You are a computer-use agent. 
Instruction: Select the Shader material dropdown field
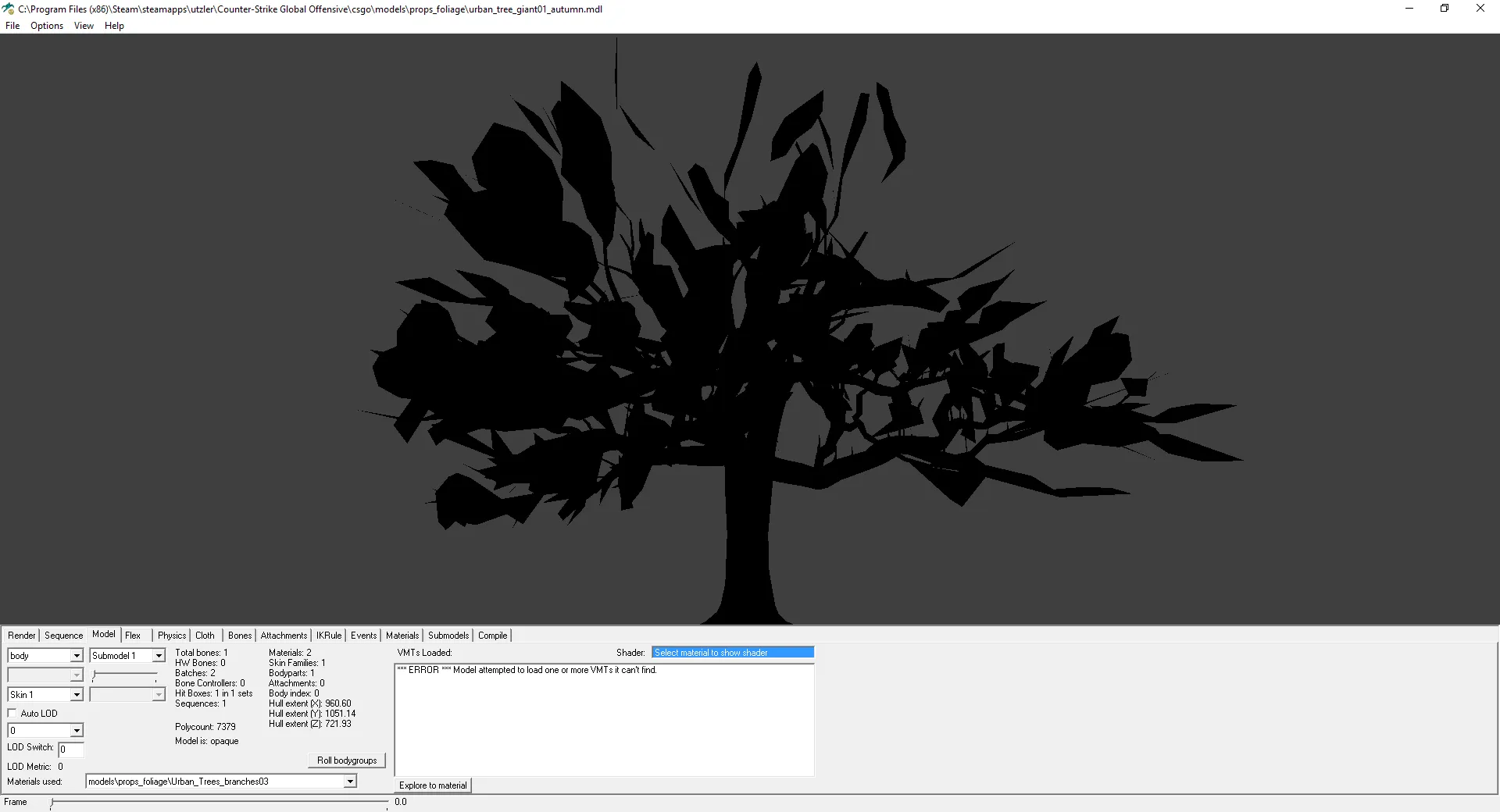click(x=733, y=653)
